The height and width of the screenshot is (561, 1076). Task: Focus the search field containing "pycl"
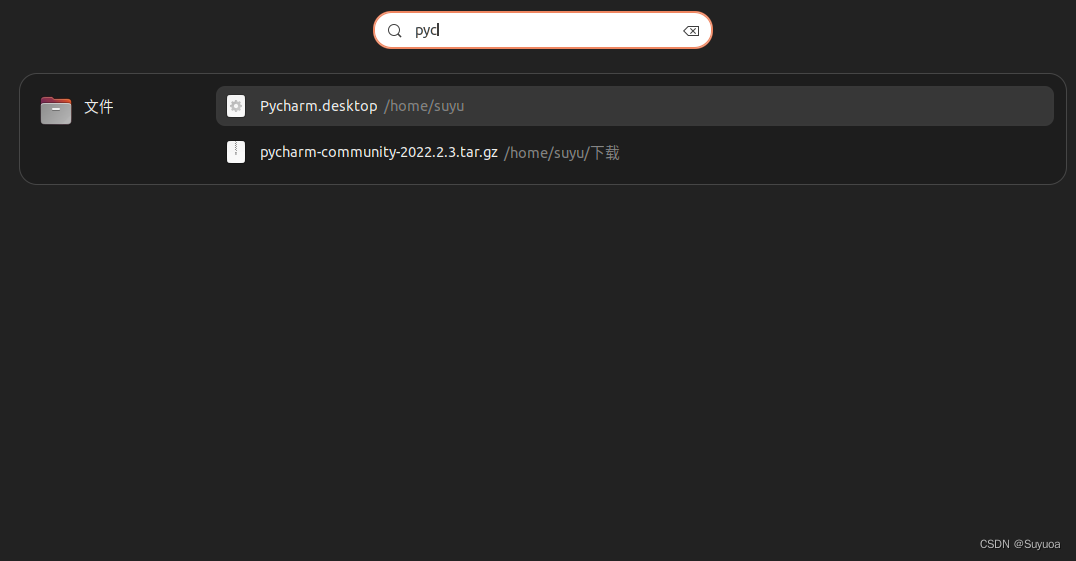coord(543,30)
